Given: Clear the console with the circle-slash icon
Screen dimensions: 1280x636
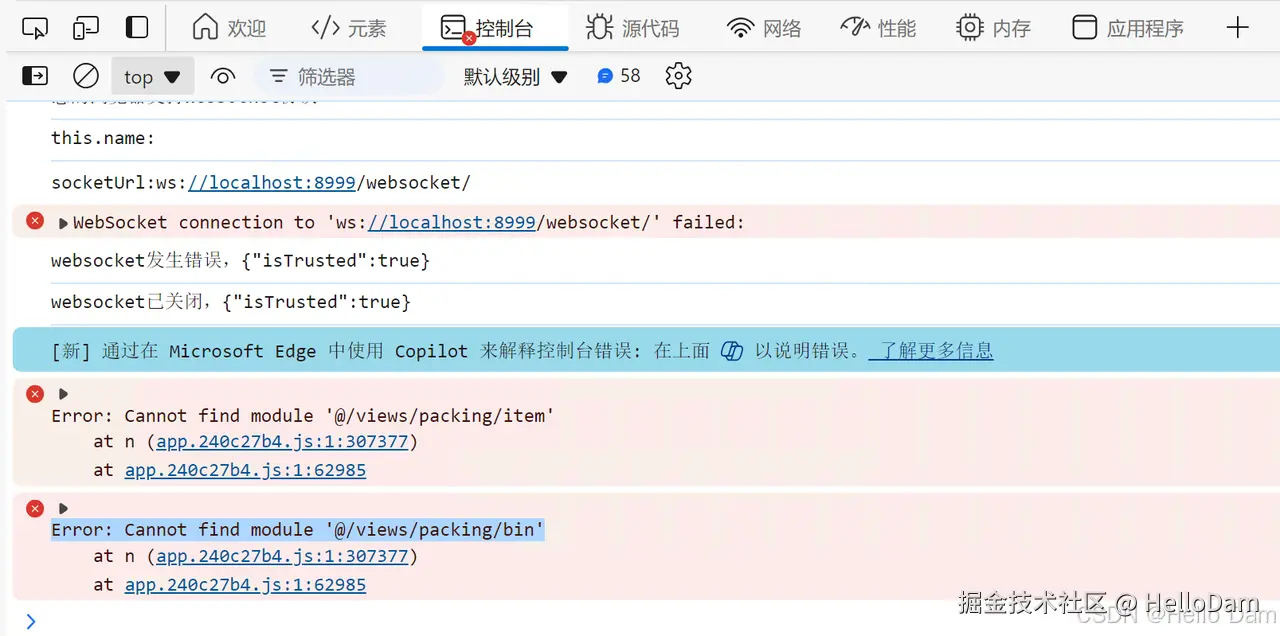Looking at the screenshot, I should point(86,76).
